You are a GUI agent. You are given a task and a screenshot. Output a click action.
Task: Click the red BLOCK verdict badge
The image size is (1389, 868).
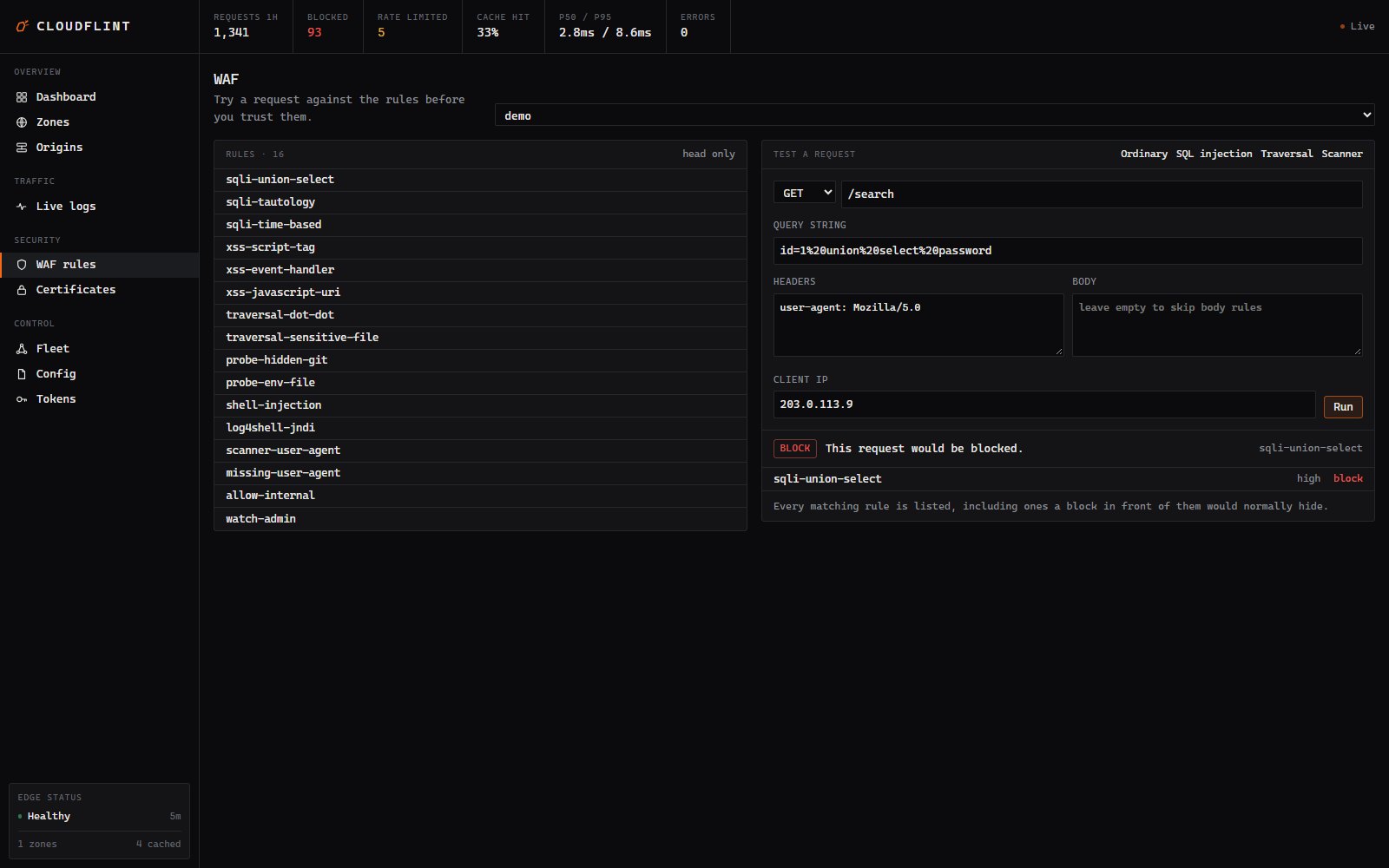pyautogui.click(x=794, y=448)
